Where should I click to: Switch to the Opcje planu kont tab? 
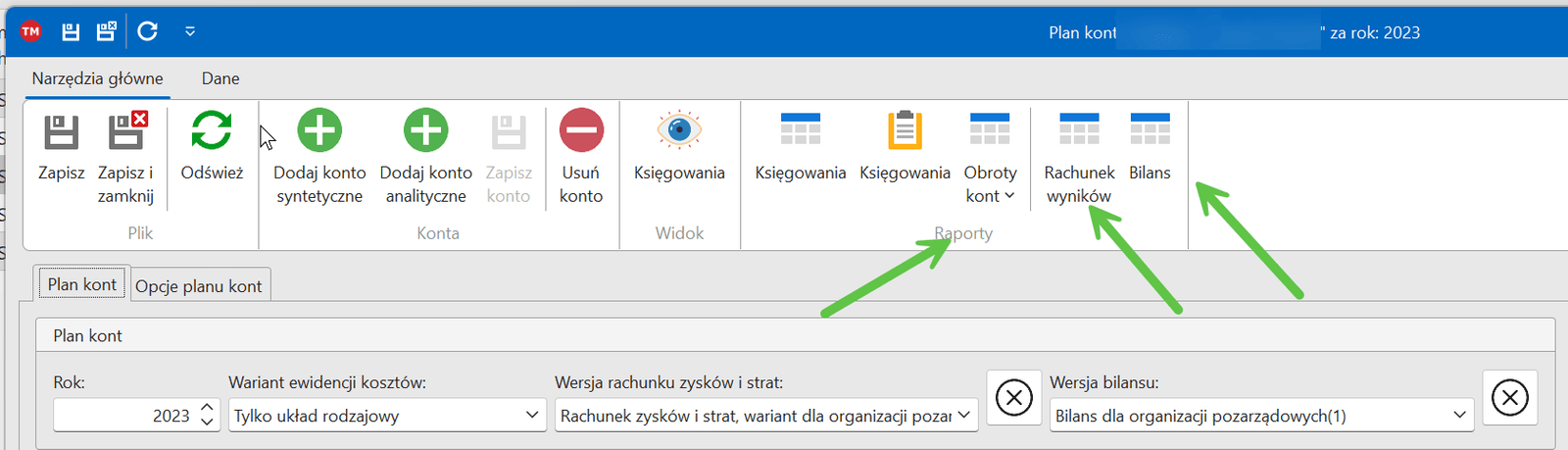click(199, 286)
